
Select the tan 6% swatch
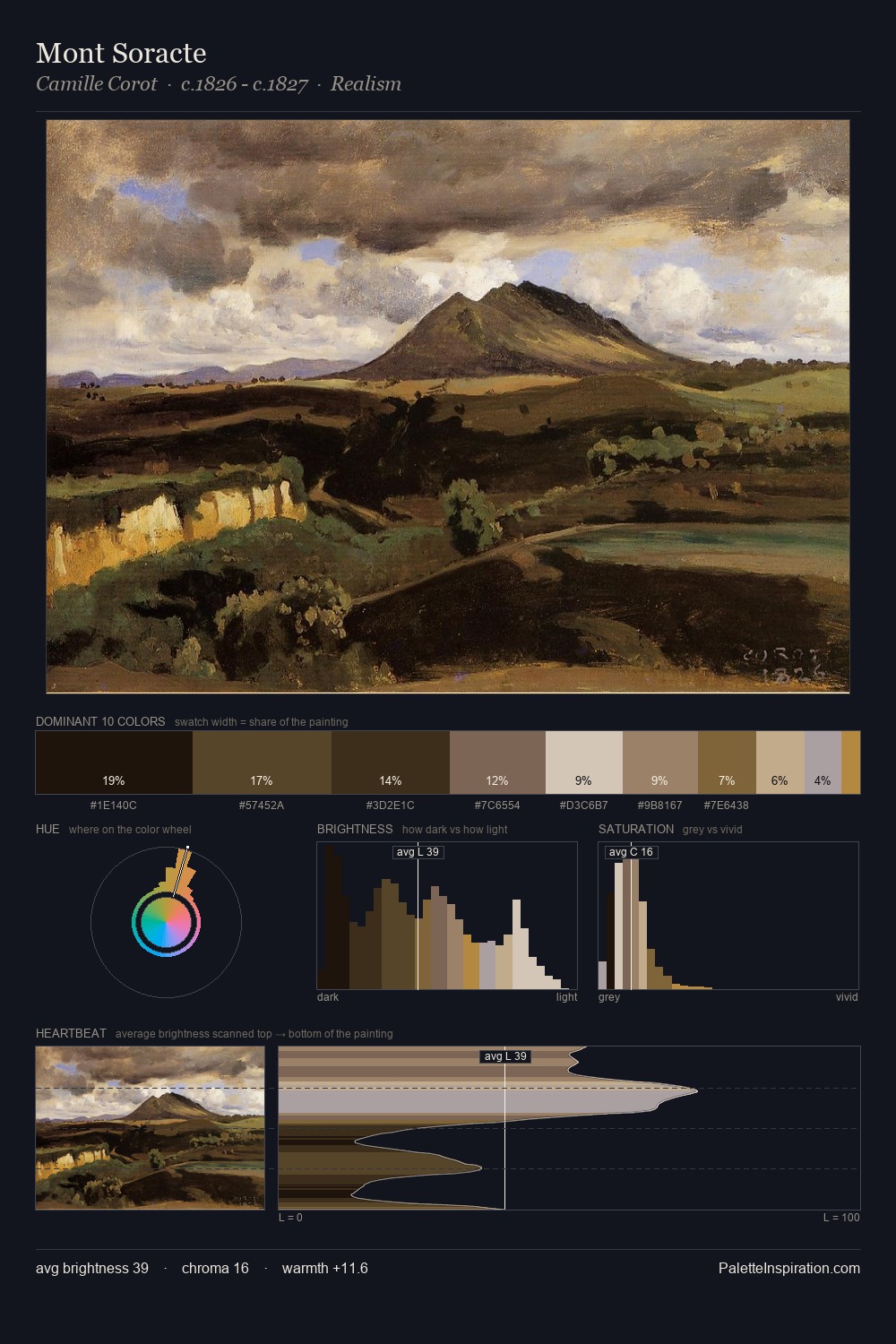pyautogui.click(x=780, y=762)
